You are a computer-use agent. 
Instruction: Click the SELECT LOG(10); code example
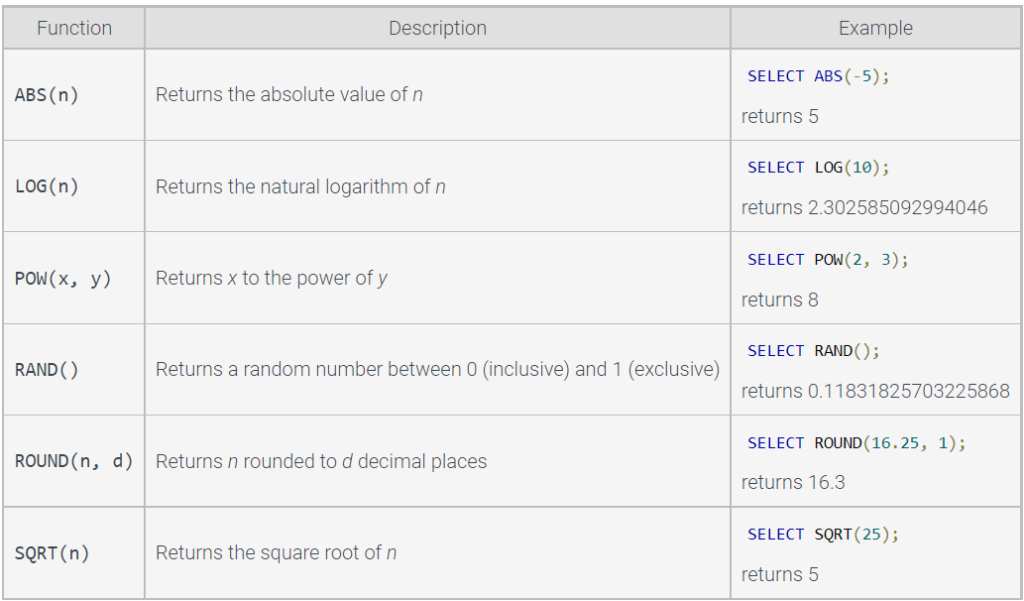point(818,168)
